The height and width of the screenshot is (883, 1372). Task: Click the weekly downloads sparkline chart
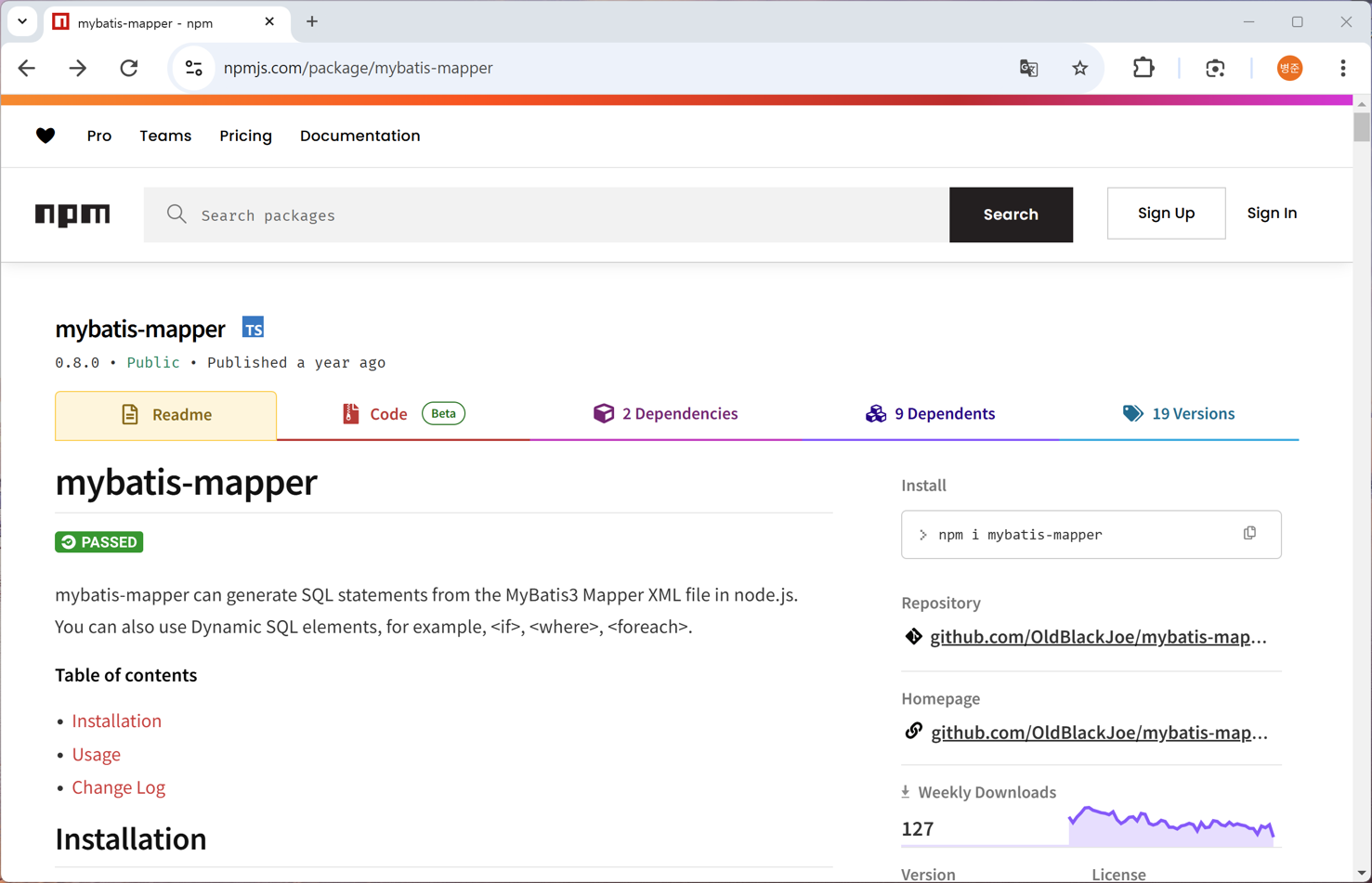(1171, 825)
